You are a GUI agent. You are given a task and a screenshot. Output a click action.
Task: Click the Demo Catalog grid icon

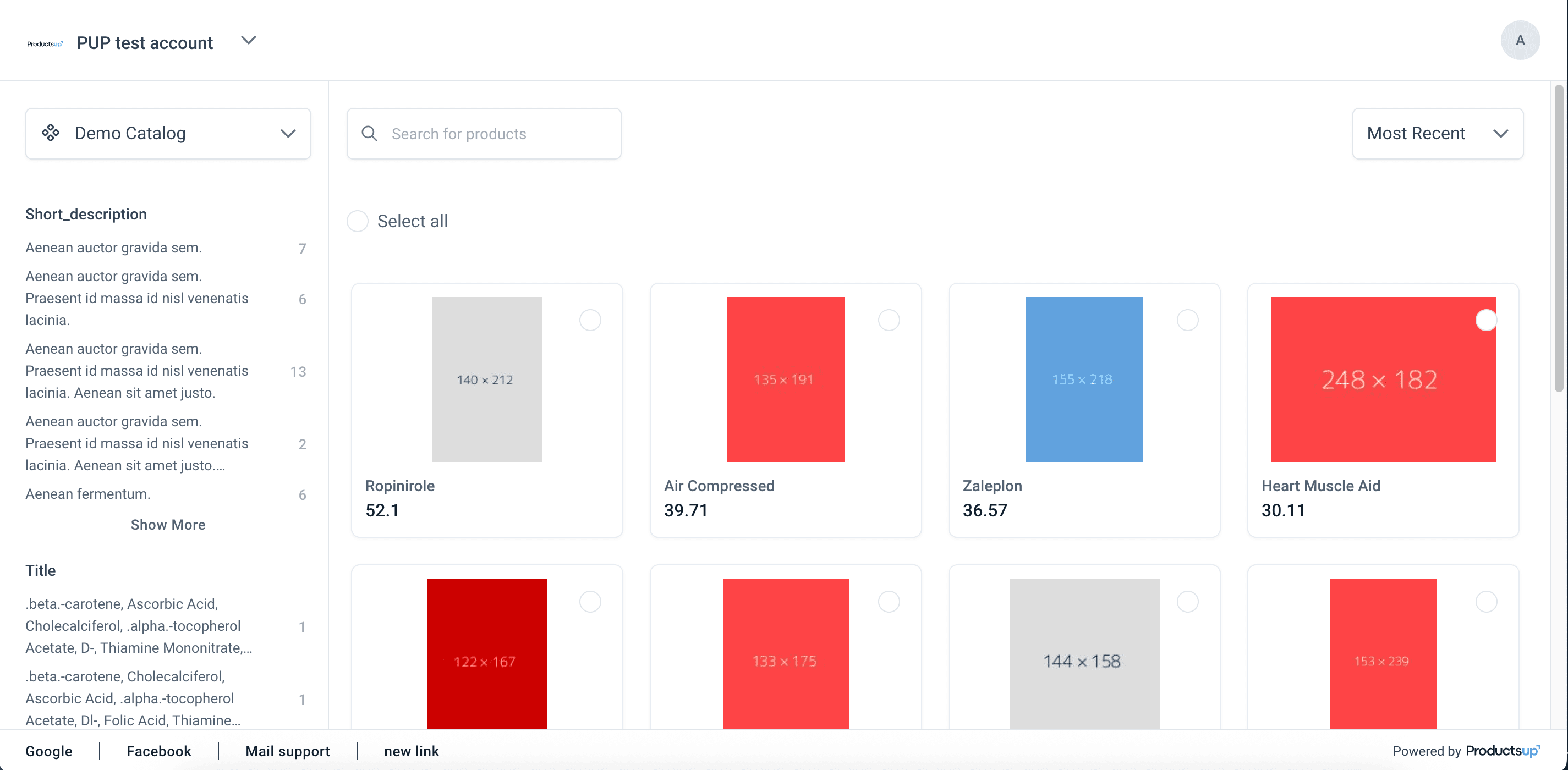tap(51, 133)
